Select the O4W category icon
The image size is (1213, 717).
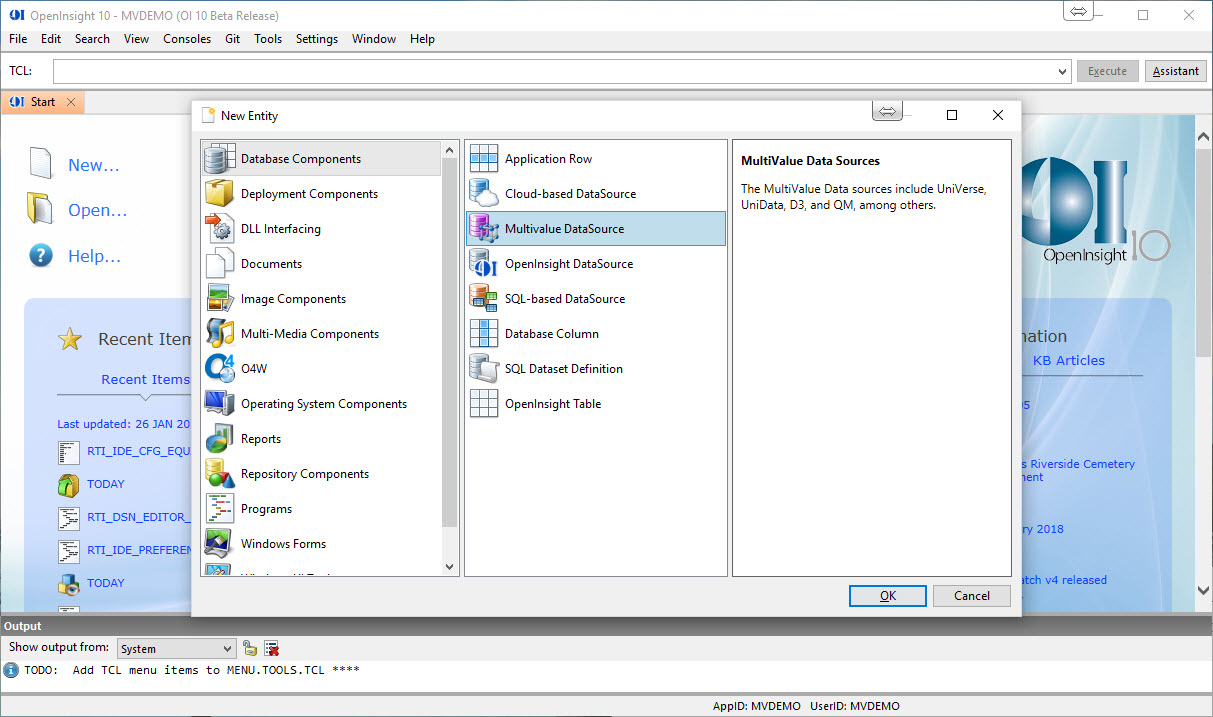(219, 369)
